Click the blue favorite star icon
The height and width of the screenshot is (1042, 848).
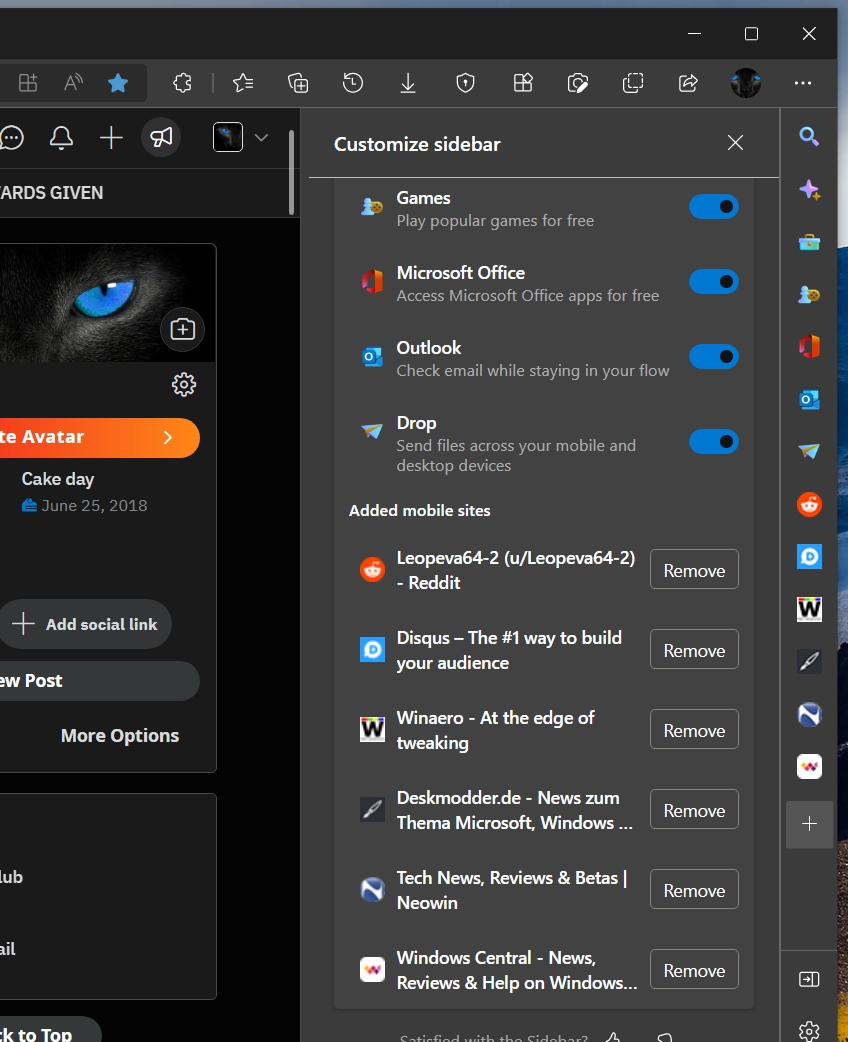point(118,83)
